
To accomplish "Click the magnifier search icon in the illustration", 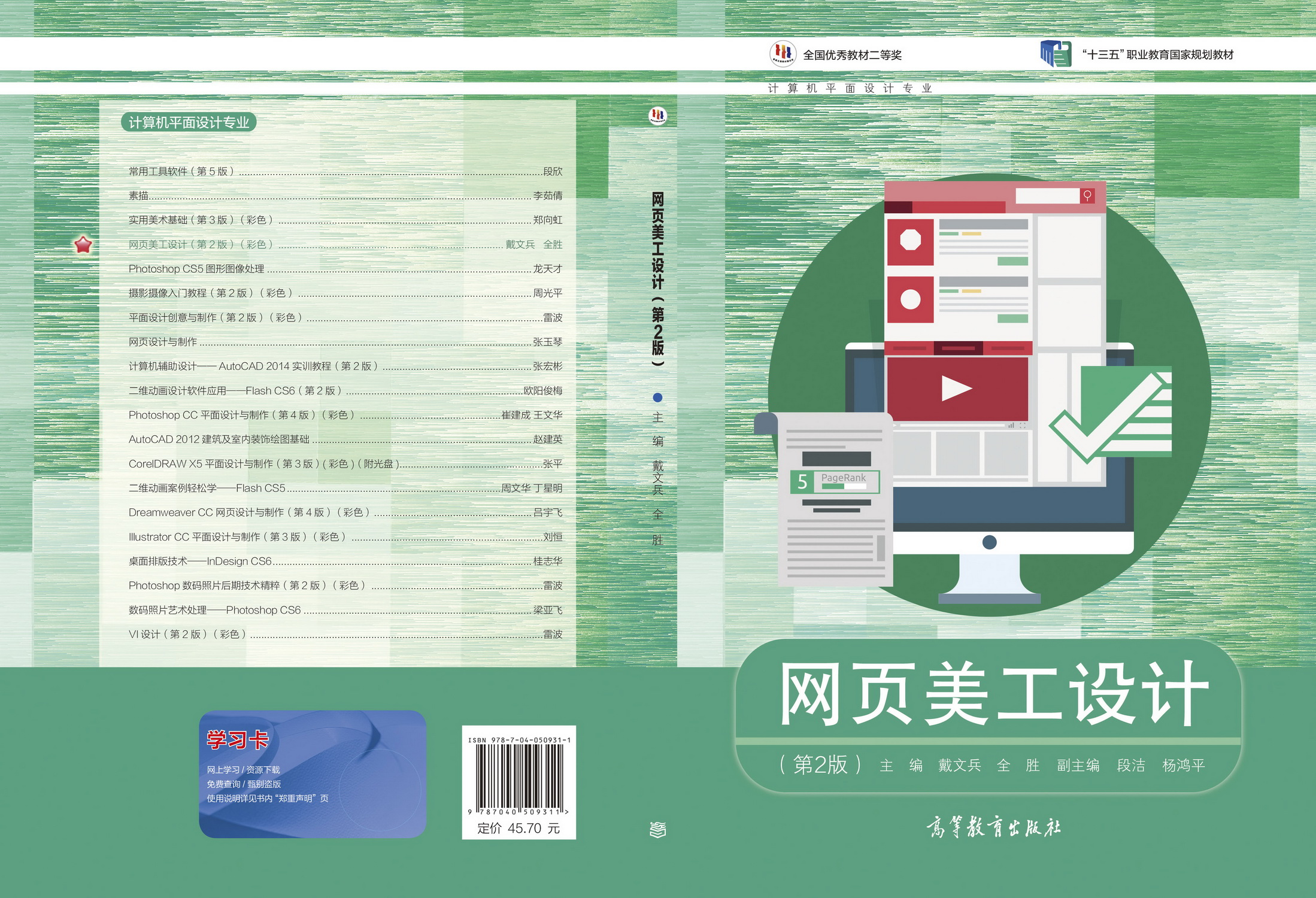I will point(1087,195).
